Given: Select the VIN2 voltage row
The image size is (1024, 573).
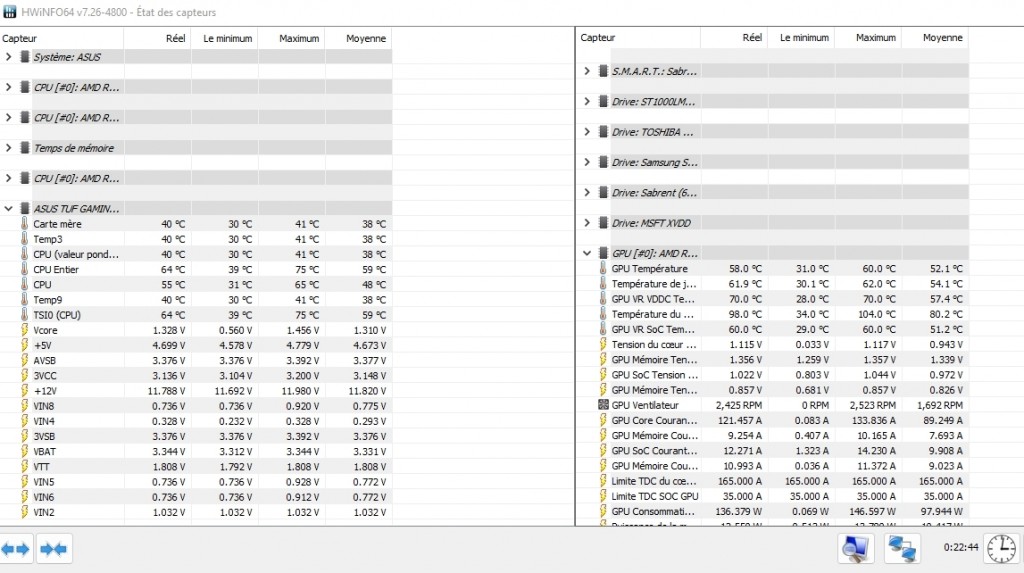Looking at the screenshot, I should [196, 512].
